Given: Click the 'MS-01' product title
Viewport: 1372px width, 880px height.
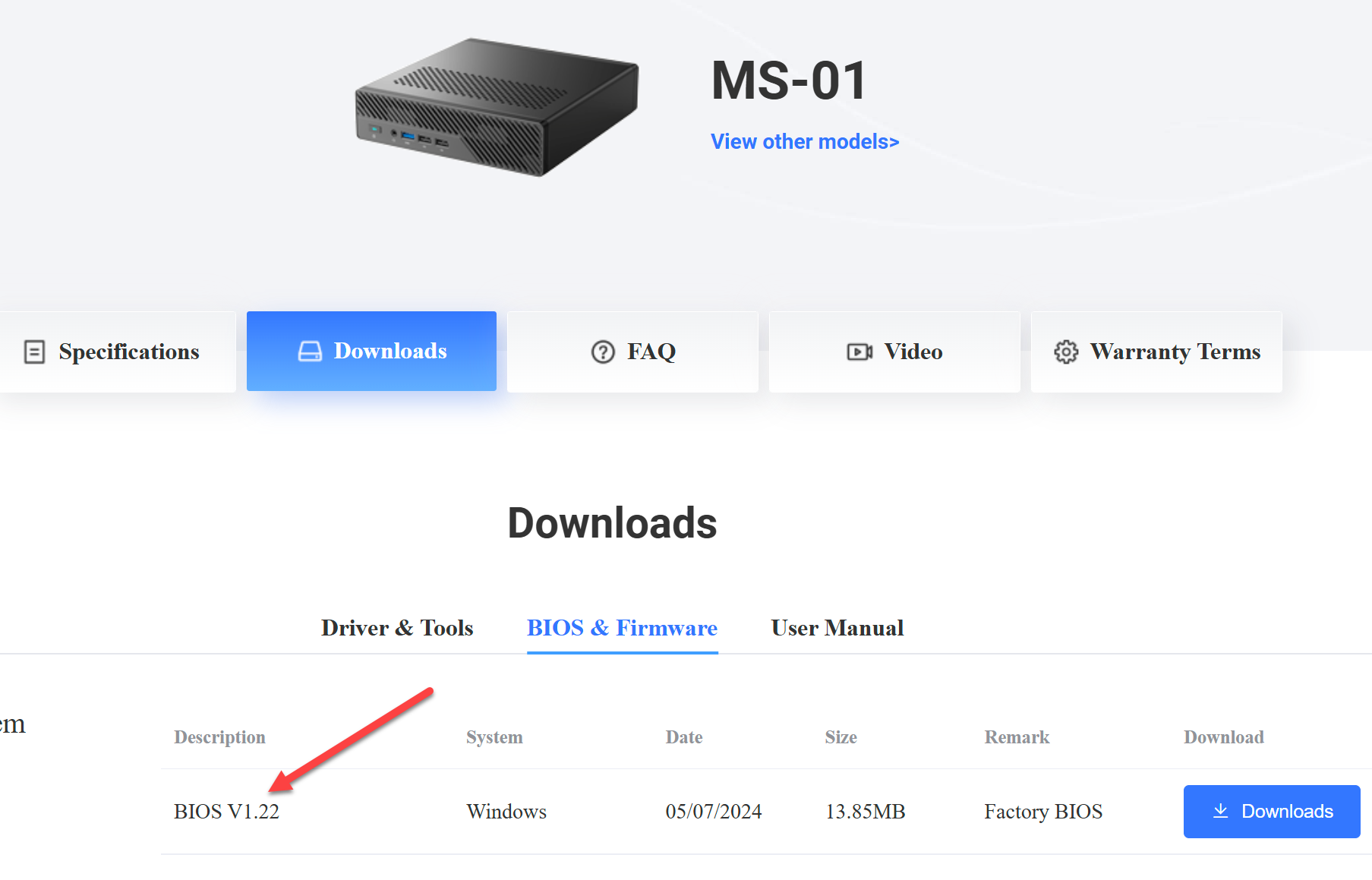Looking at the screenshot, I should click(789, 80).
